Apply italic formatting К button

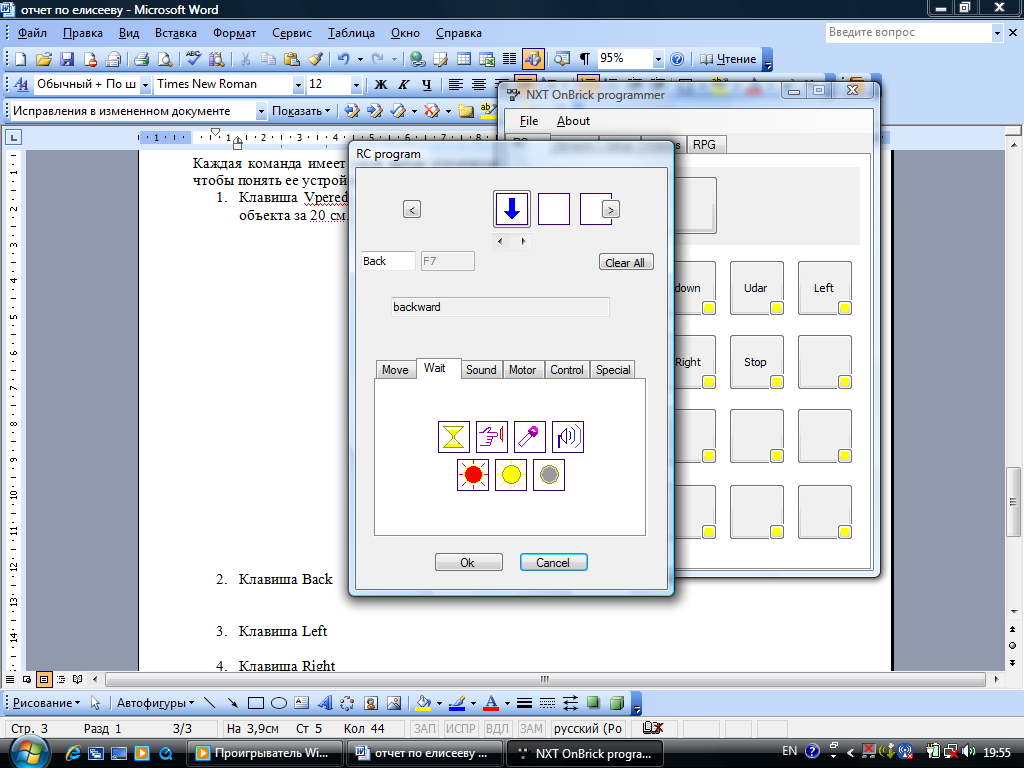404,85
